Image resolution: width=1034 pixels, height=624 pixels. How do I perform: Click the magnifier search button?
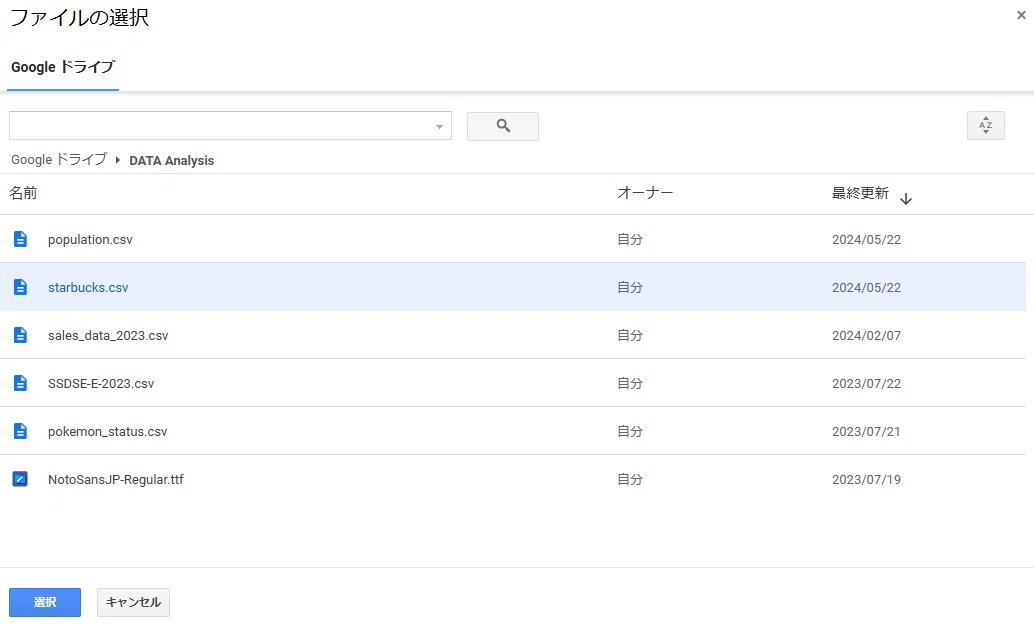tap(502, 126)
